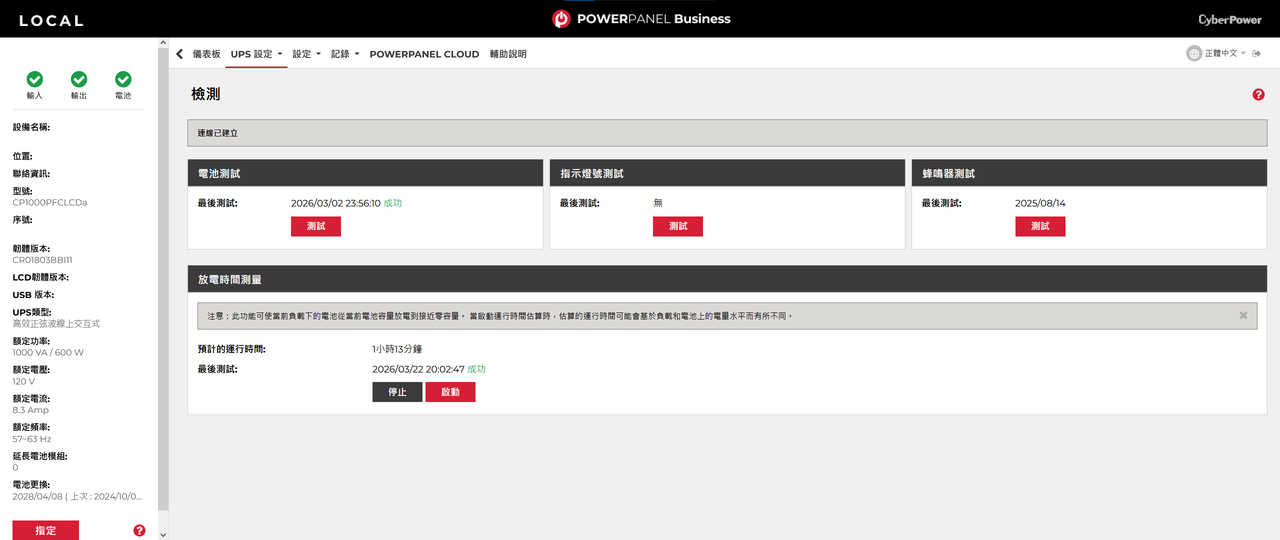Screen dimensions: 1280x540
Task: Click the rated power 1000 VA / 600 W
Action: (x=48, y=352)
